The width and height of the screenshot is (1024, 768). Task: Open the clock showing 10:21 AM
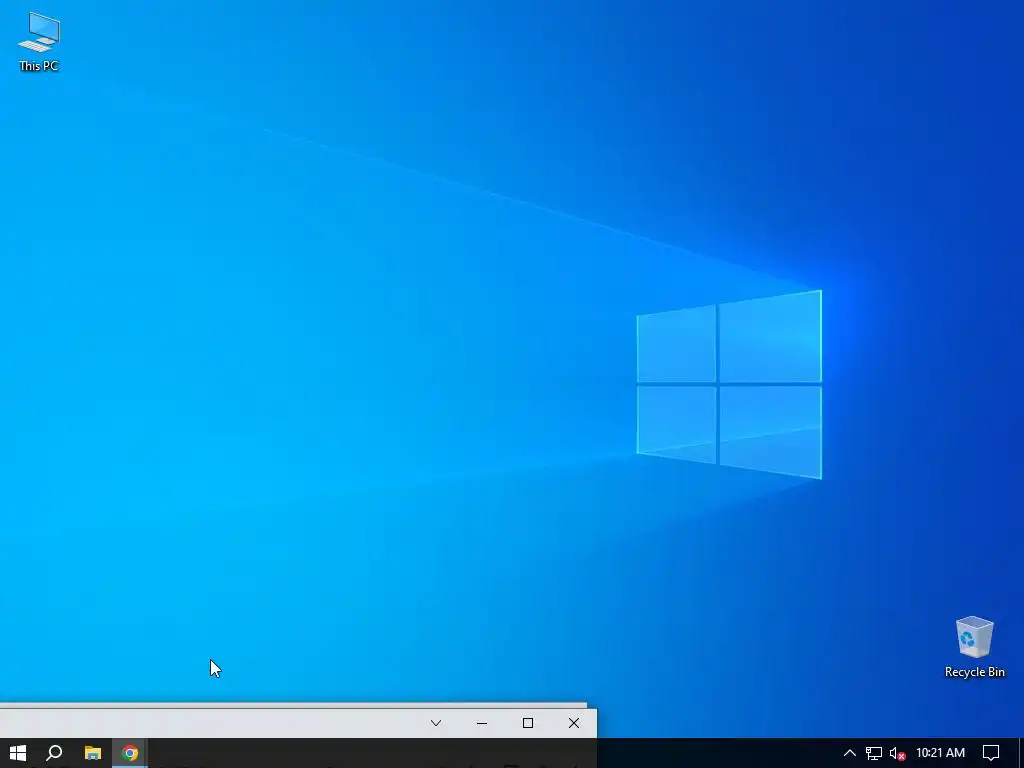(940, 753)
